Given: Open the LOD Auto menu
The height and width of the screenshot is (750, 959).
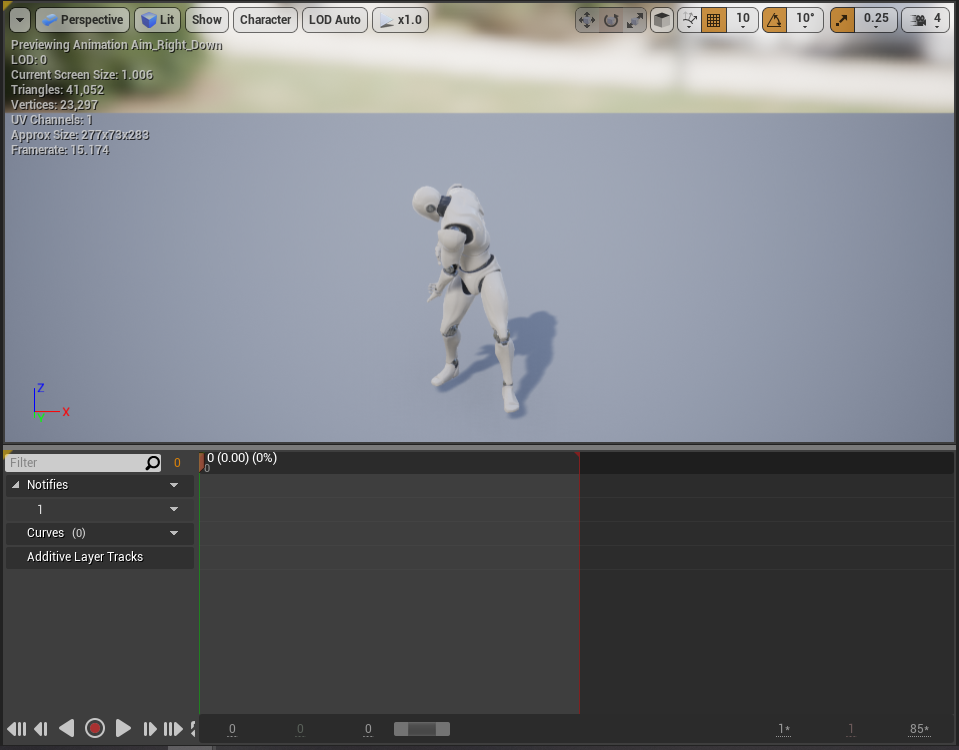Looking at the screenshot, I should click(335, 20).
